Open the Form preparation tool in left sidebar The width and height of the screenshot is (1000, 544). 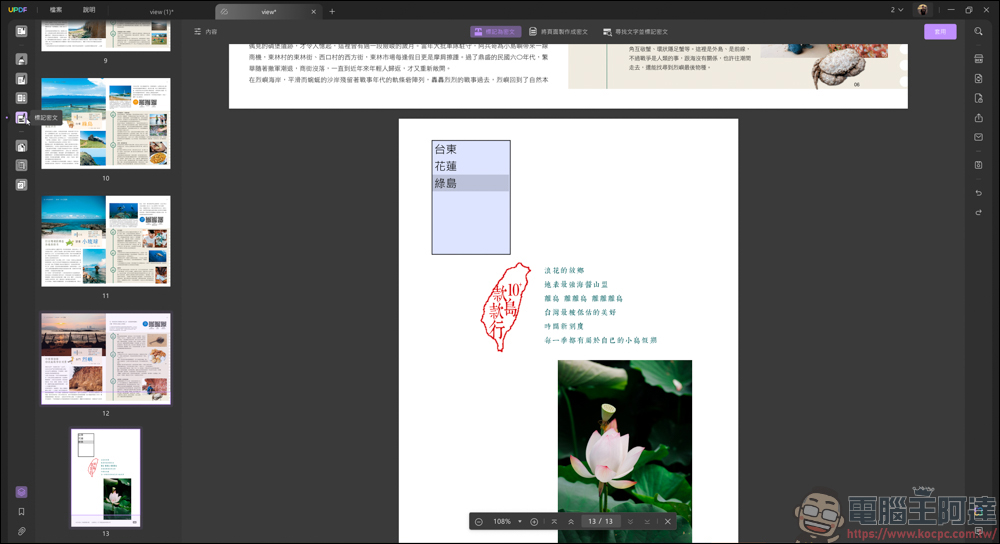(x=21, y=98)
